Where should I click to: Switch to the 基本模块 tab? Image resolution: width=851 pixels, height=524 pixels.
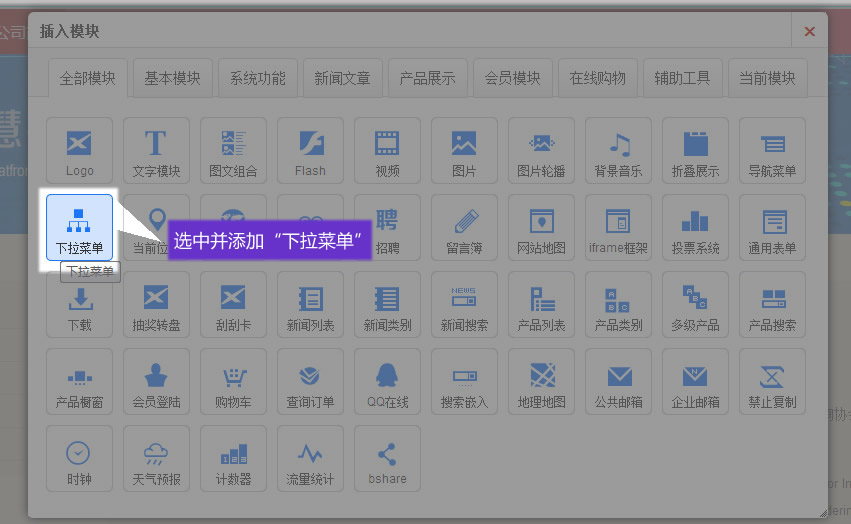coord(172,78)
